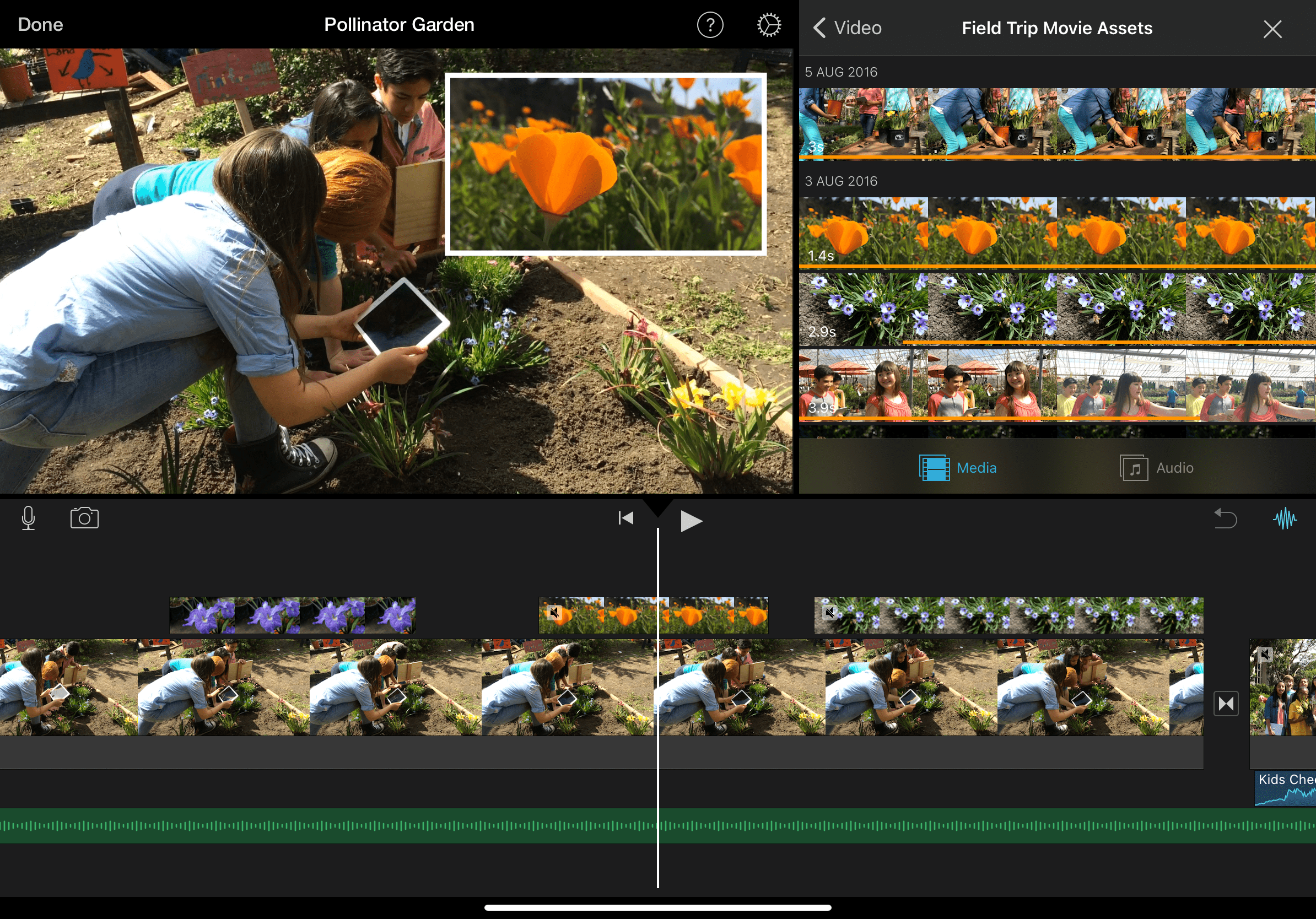Switch to the Media tab
The height and width of the screenshot is (919, 1316).
[958, 468]
